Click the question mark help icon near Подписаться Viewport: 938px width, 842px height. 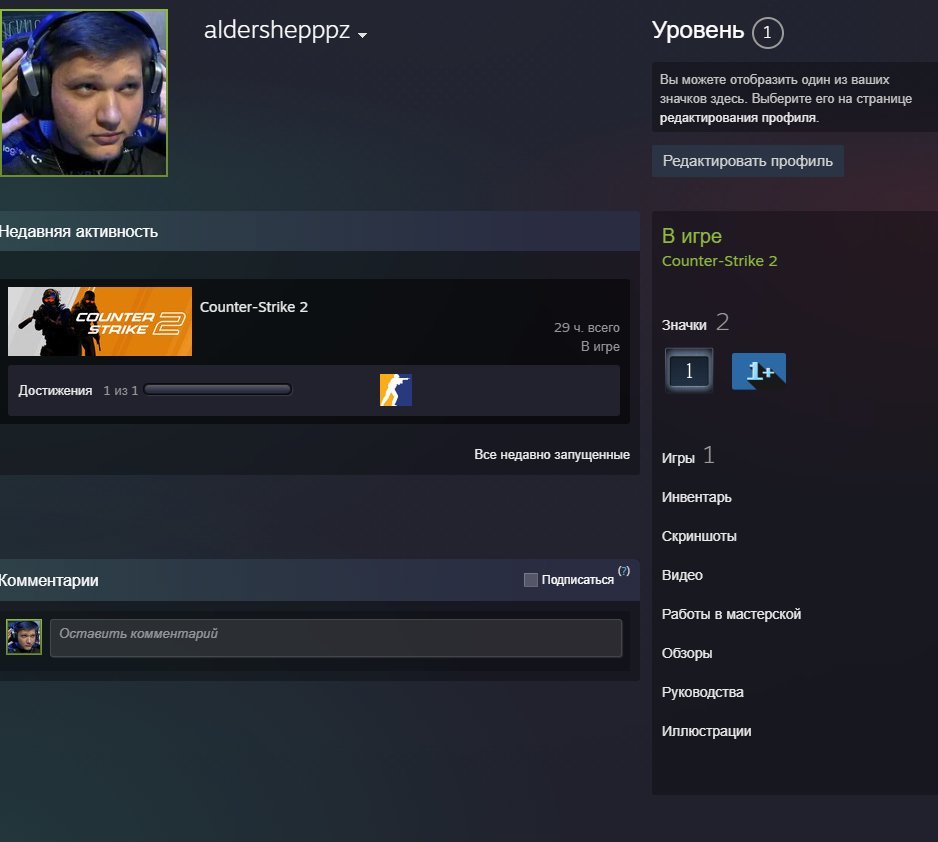click(x=624, y=571)
